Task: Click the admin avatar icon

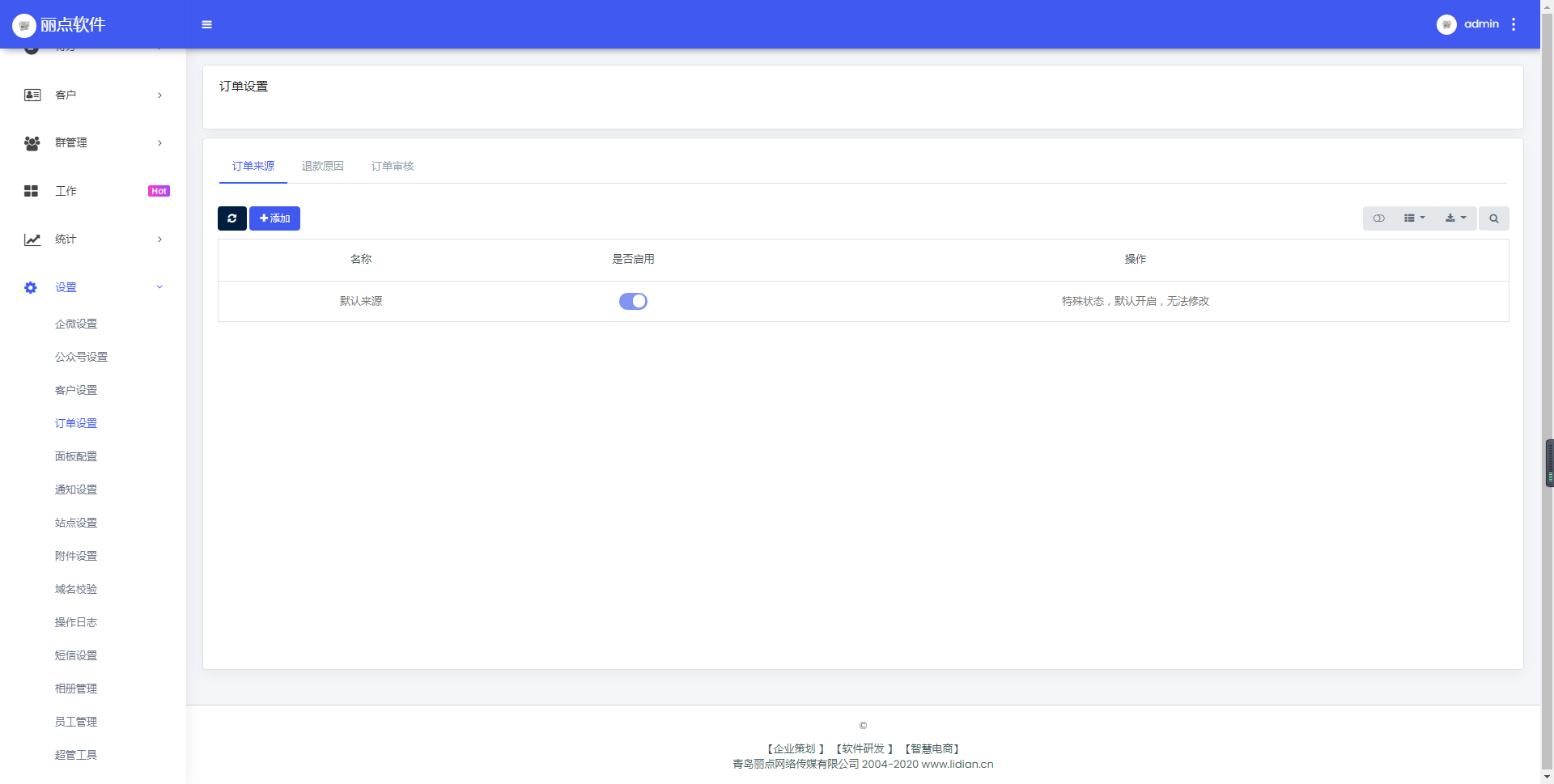Action: pos(1446,24)
